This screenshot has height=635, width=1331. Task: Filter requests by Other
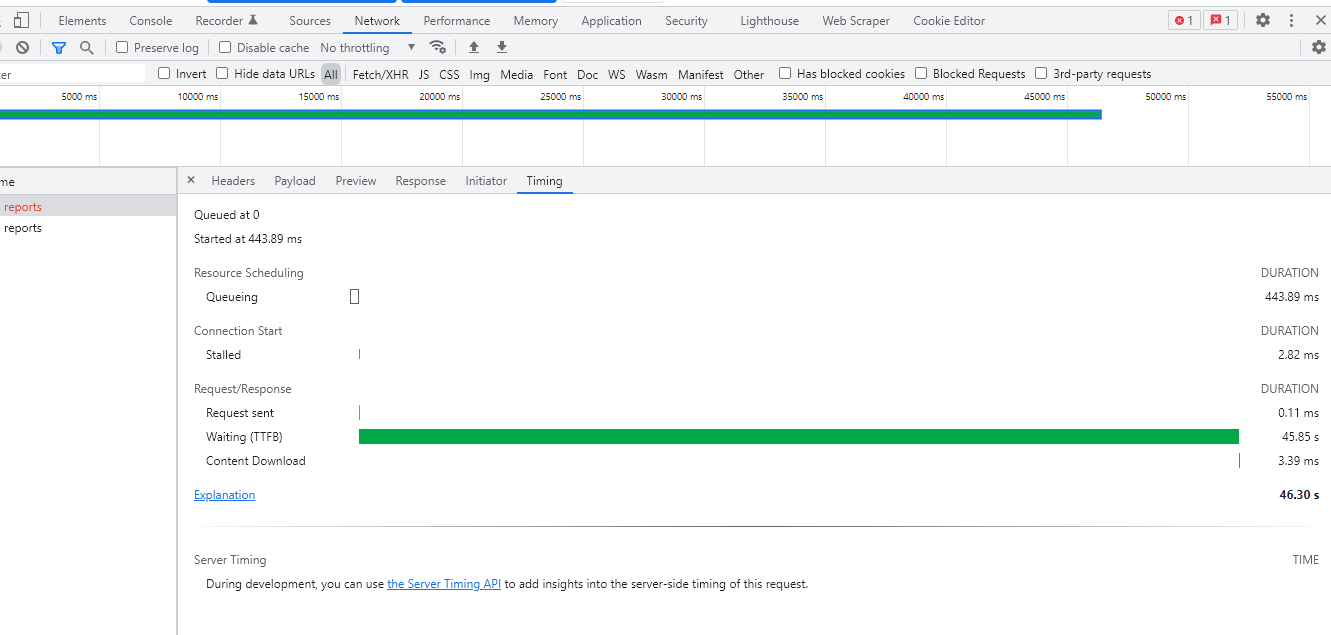[749, 74]
